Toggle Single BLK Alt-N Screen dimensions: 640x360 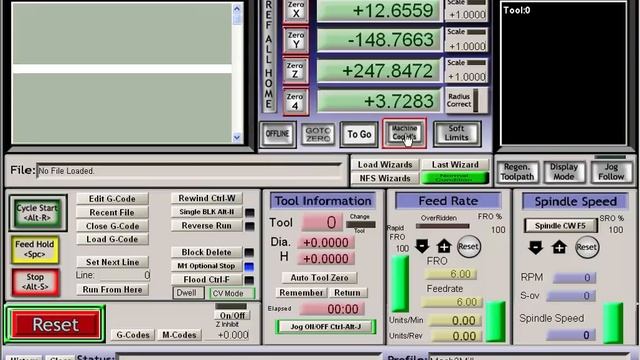207,212
